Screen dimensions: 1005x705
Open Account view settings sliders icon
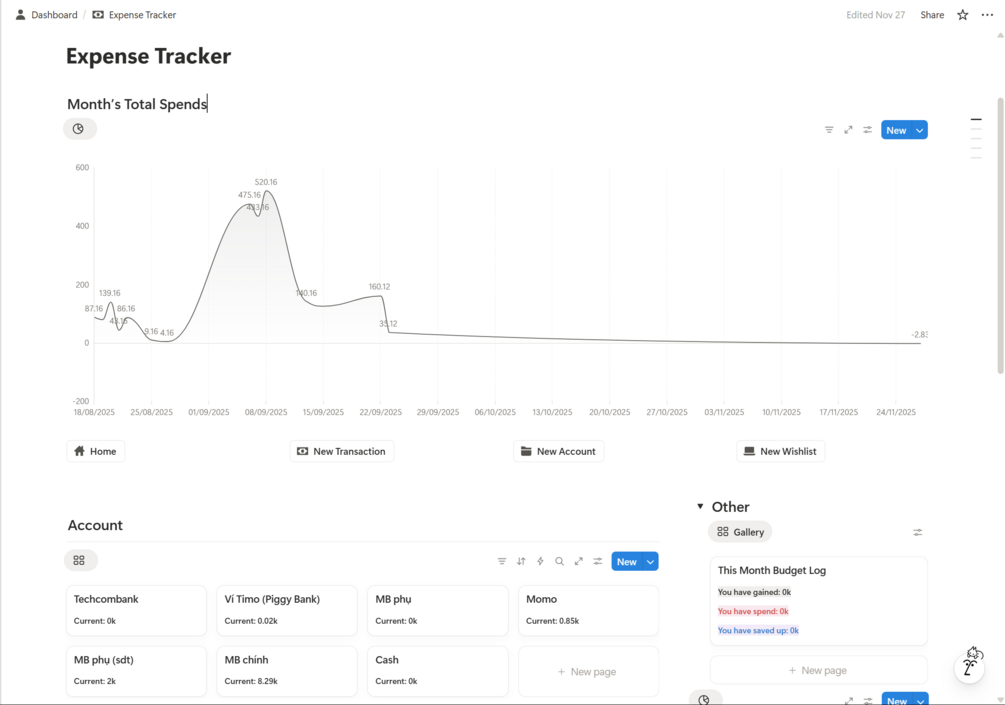[598, 562]
